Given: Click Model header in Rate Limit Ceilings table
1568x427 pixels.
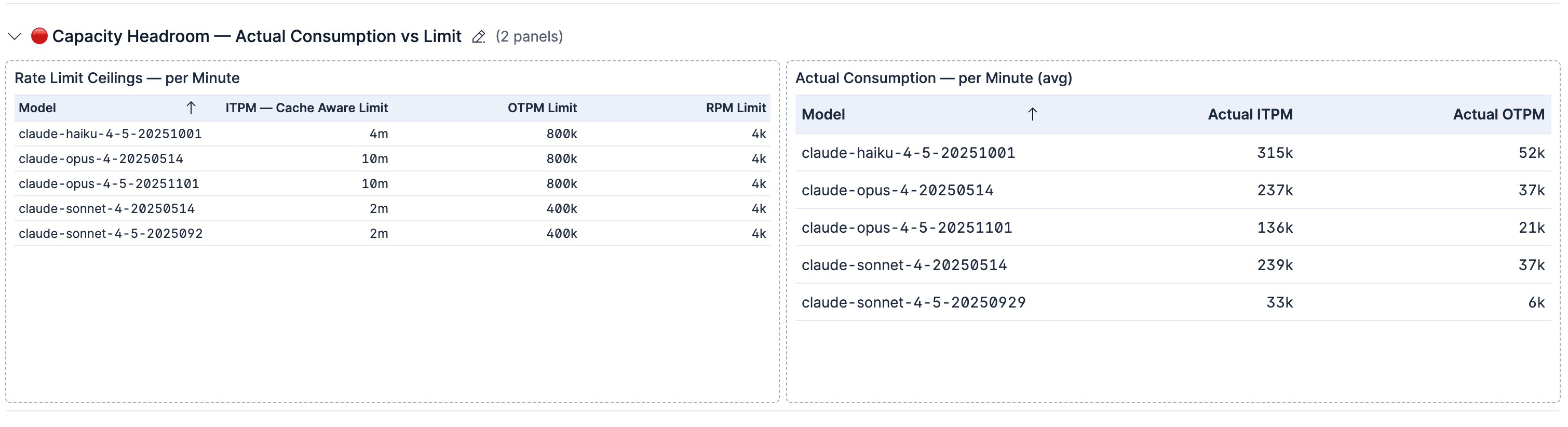Looking at the screenshot, I should [x=37, y=108].
